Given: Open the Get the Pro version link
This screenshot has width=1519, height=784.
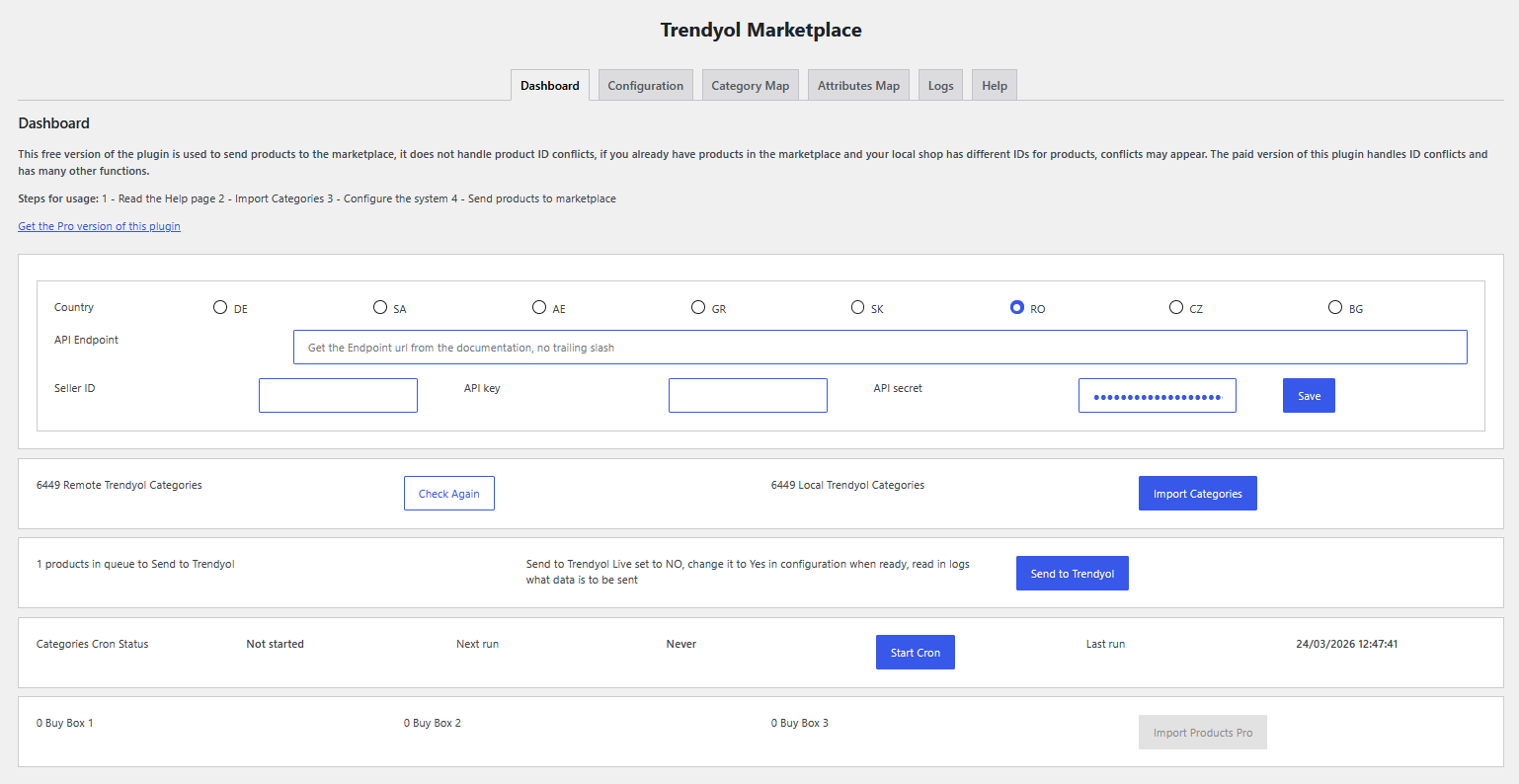Looking at the screenshot, I should tap(99, 226).
